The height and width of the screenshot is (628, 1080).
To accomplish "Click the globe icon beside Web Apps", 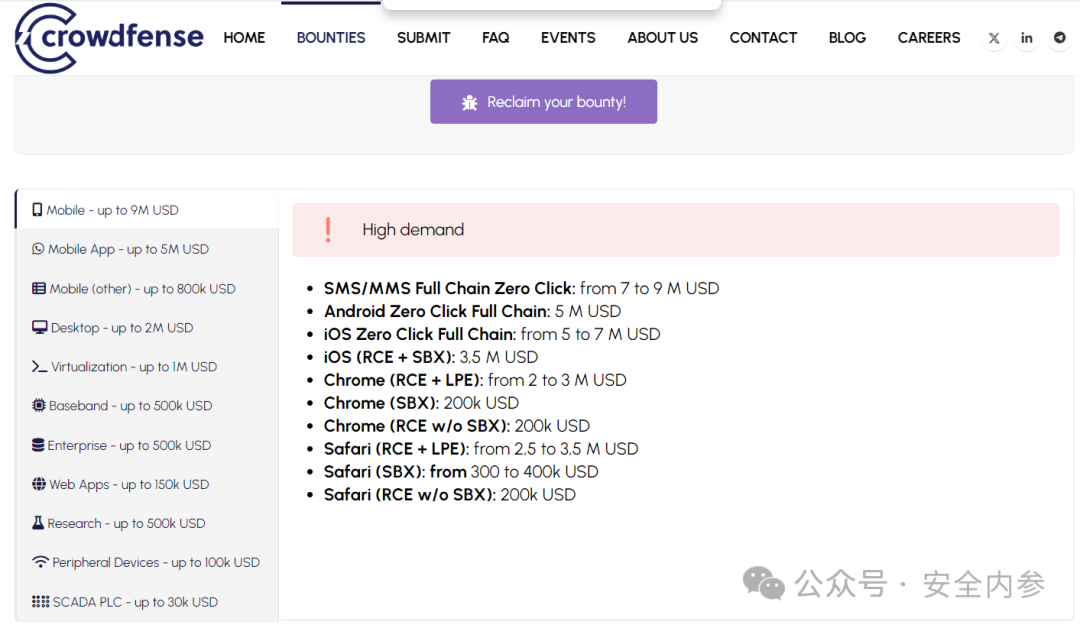I will click(39, 483).
